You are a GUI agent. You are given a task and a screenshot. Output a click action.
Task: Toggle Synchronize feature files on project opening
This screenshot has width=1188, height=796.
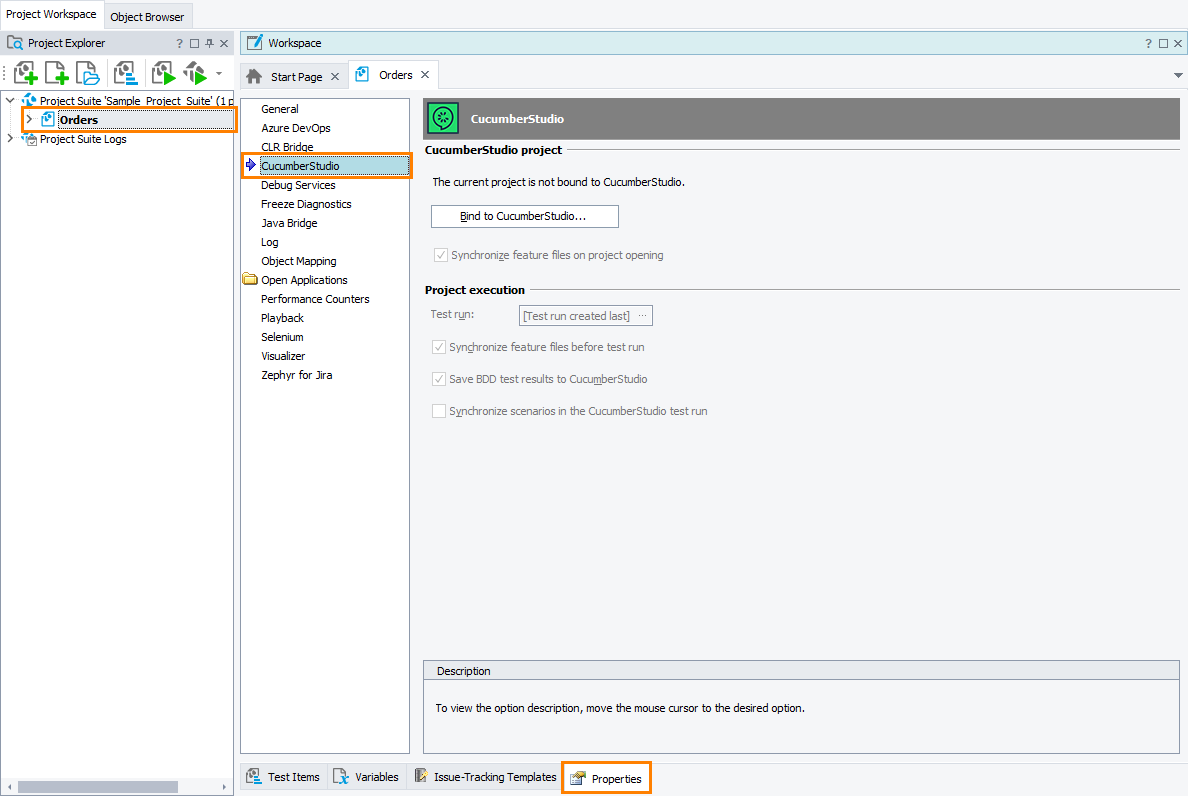[x=440, y=254]
